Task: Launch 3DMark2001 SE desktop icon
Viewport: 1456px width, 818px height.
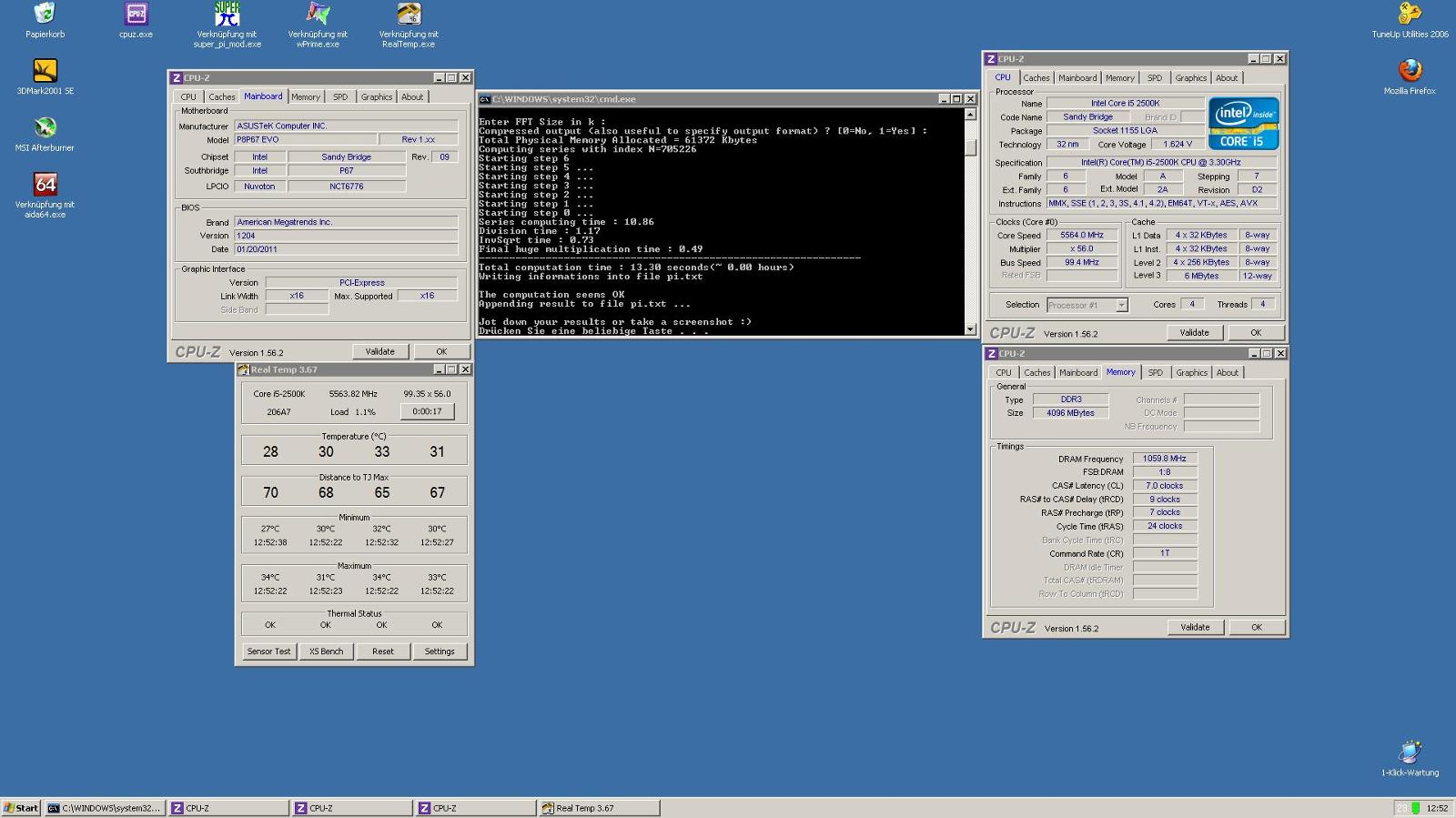Action: 45,70
